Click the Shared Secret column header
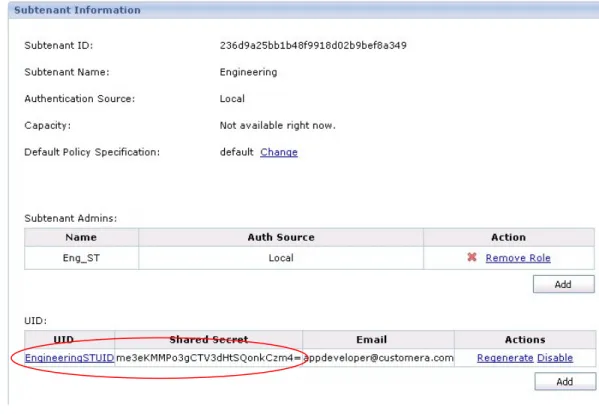 click(209, 340)
